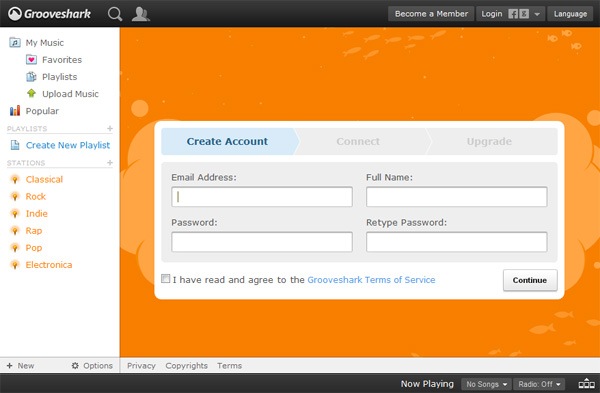Click the Electronica station radio icon
This screenshot has height=393, width=600.
[15, 265]
